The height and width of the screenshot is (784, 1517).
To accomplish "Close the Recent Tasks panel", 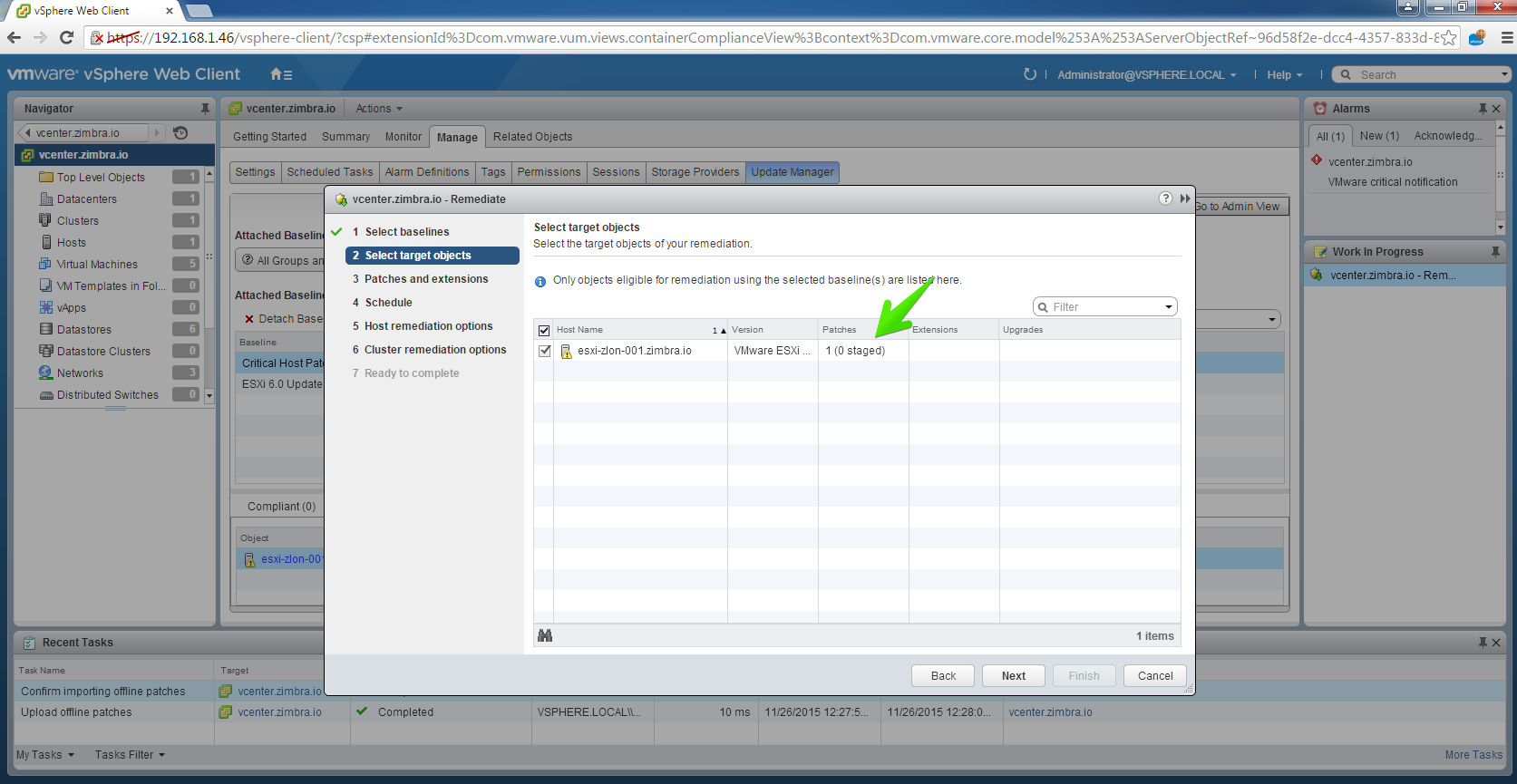I will coord(1496,642).
